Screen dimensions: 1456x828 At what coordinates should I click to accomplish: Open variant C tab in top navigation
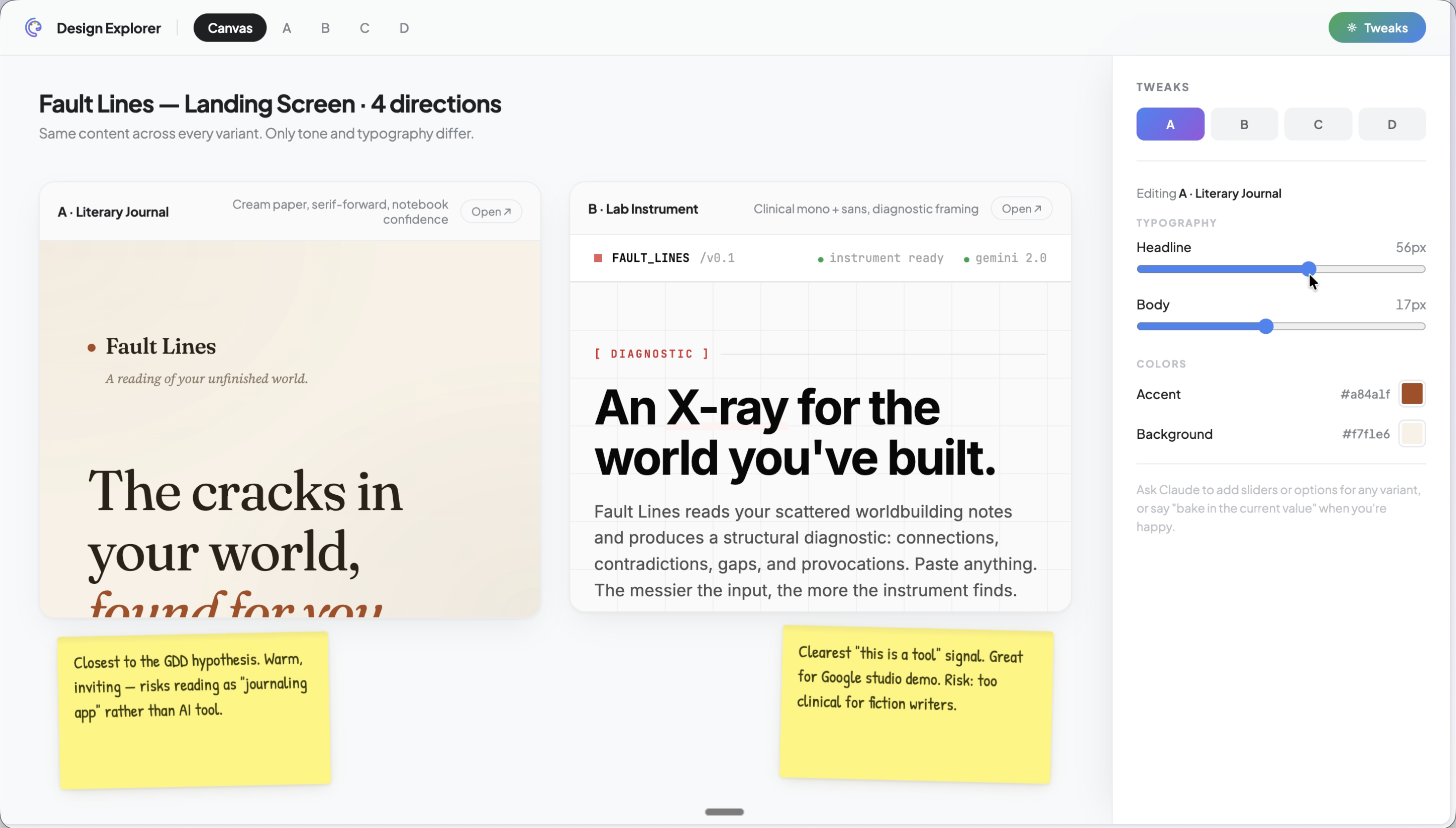tap(364, 28)
